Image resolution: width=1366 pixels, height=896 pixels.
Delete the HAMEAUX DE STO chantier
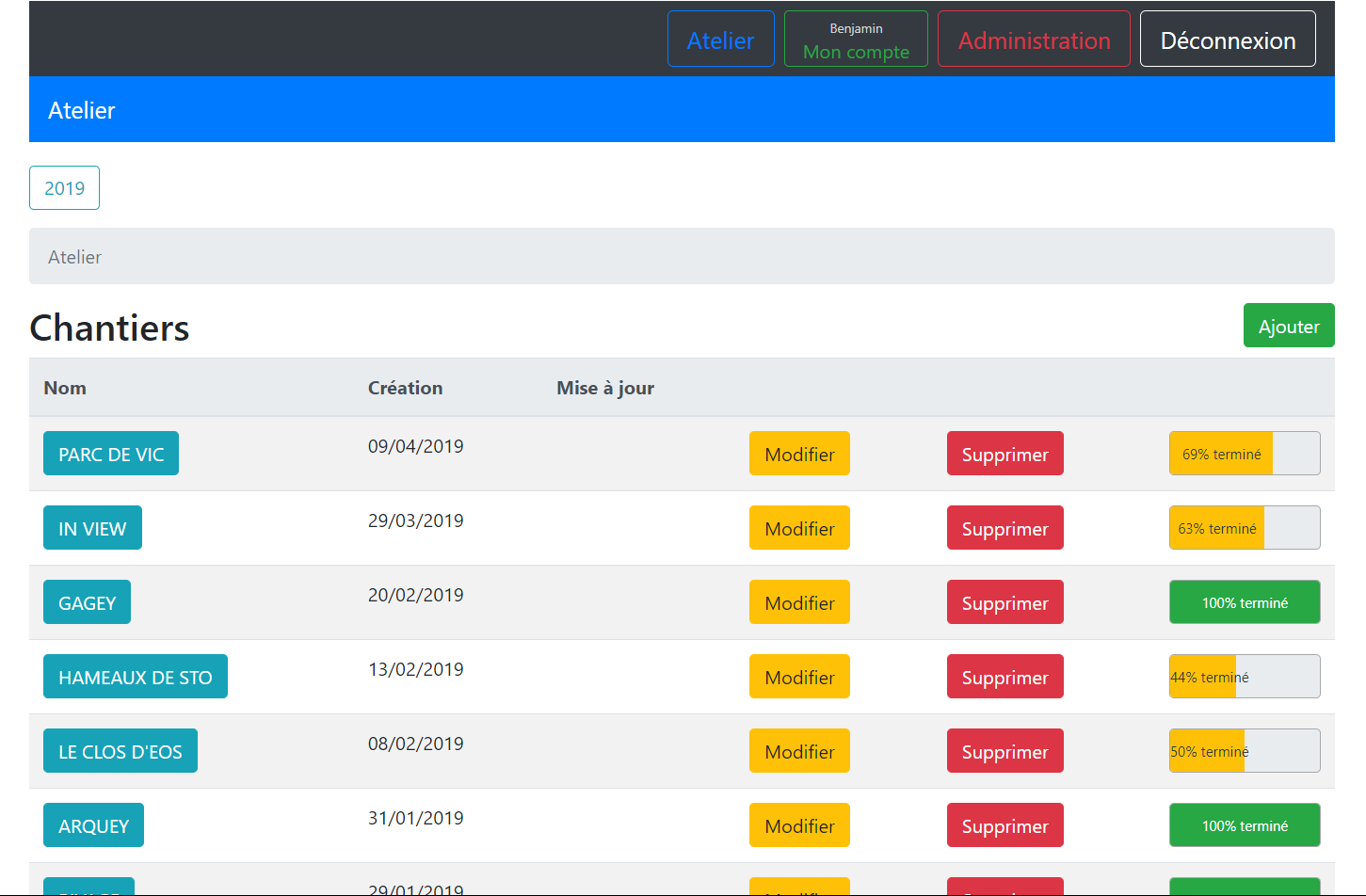1004,677
